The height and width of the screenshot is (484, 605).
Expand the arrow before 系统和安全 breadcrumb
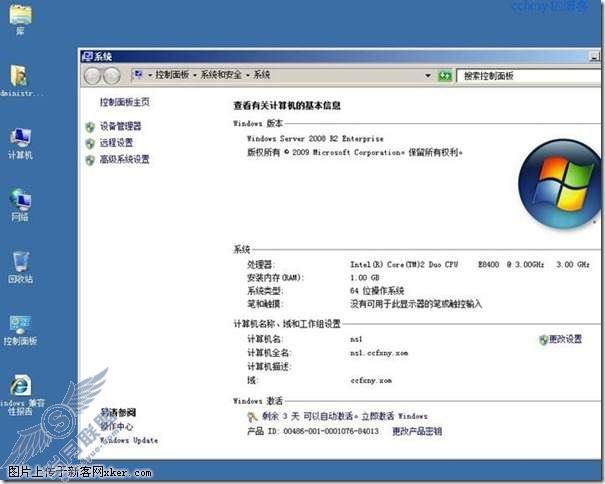tap(195, 75)
